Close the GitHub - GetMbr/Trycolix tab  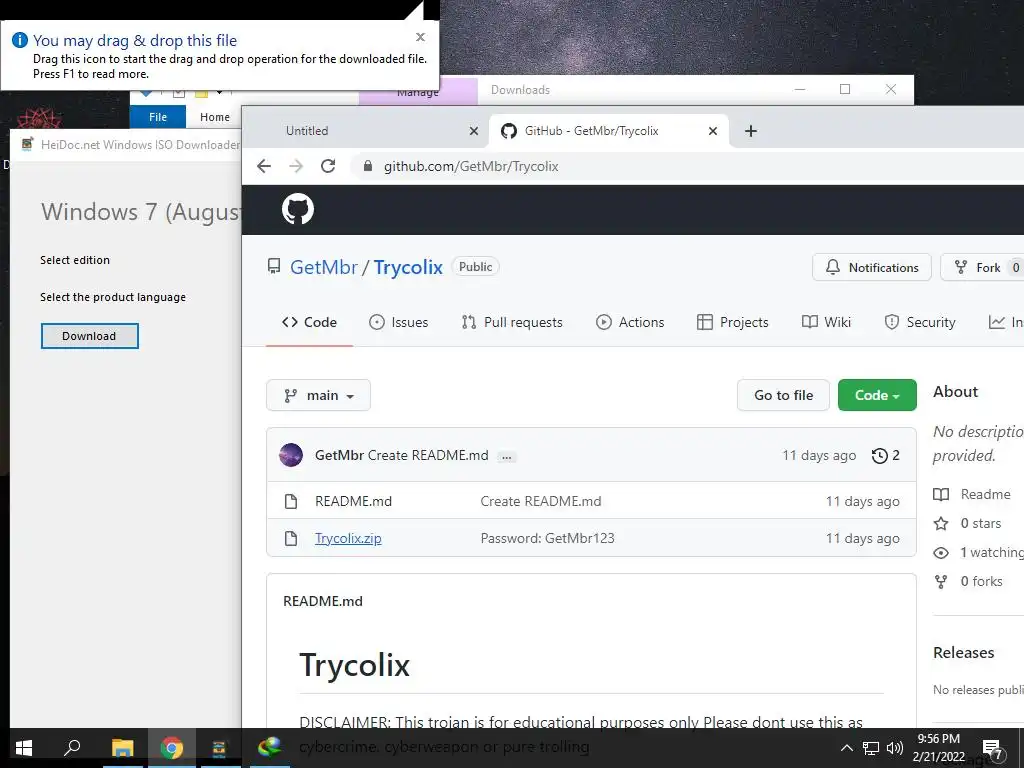pos(712,131)
